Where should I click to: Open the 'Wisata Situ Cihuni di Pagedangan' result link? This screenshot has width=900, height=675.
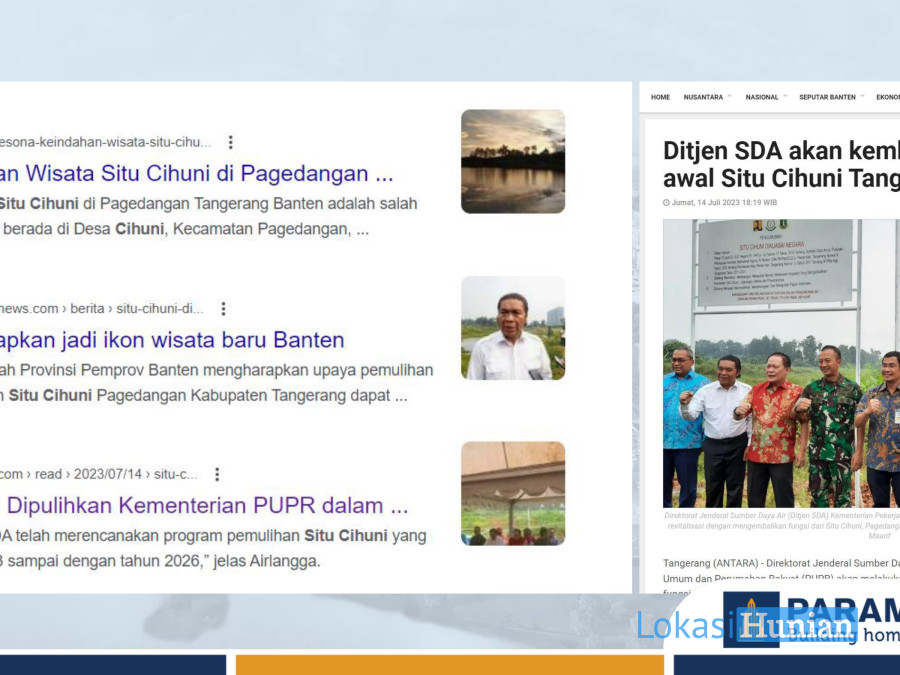[x=197, y=173]
